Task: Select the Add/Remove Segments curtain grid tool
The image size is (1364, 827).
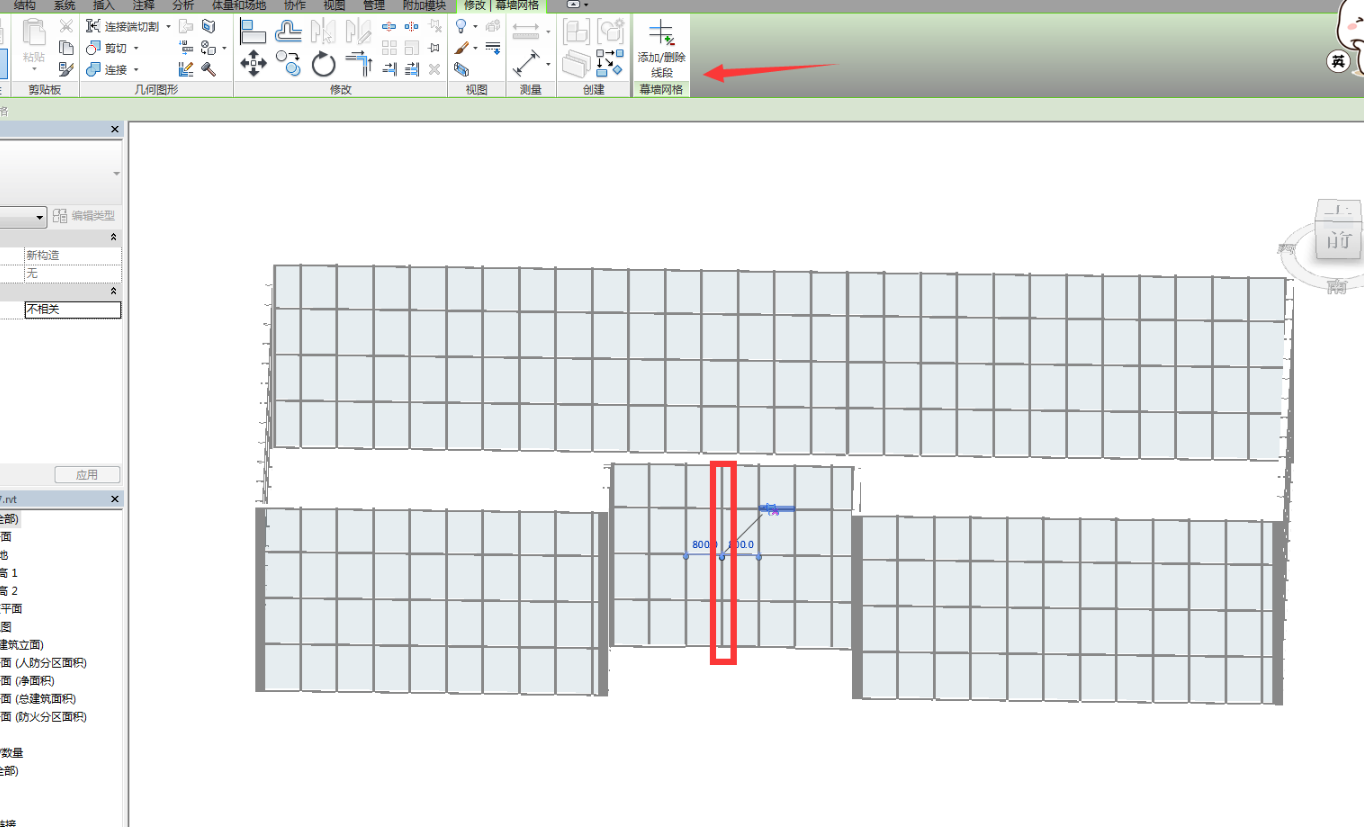Action: coord(661,48)
